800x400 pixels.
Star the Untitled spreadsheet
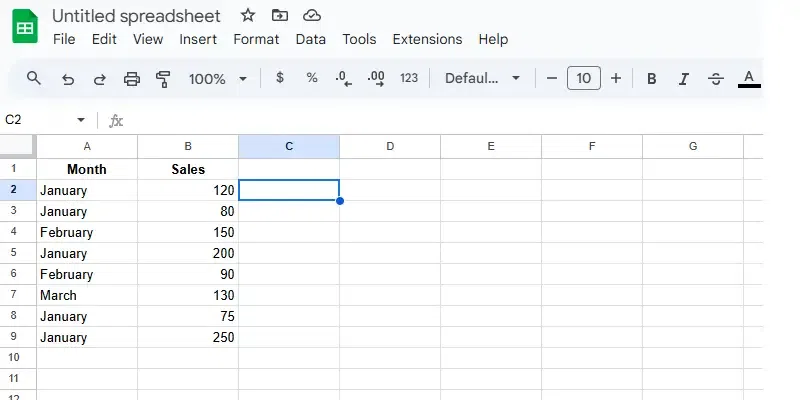[248, 16]
